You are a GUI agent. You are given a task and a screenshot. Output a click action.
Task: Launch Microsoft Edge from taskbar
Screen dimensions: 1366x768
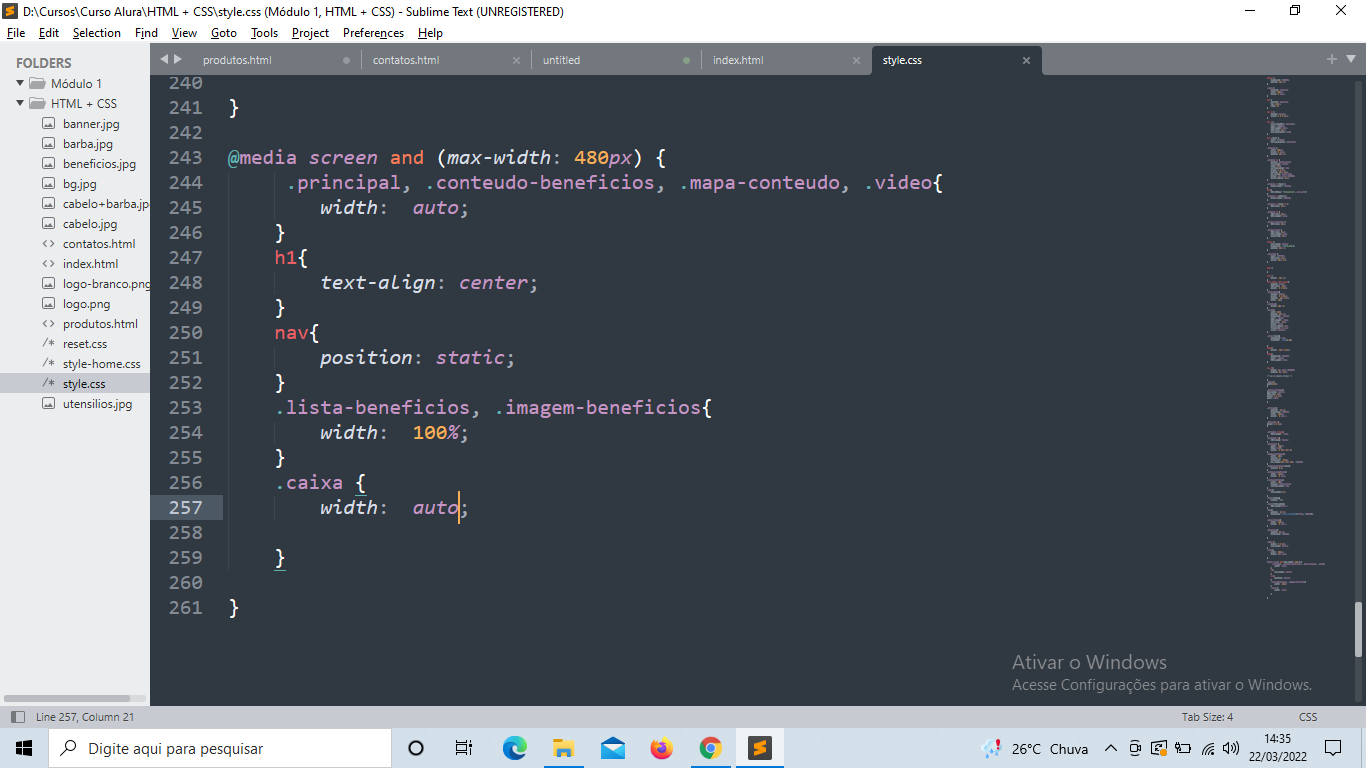pyautogui.click(x=514, y=748)
